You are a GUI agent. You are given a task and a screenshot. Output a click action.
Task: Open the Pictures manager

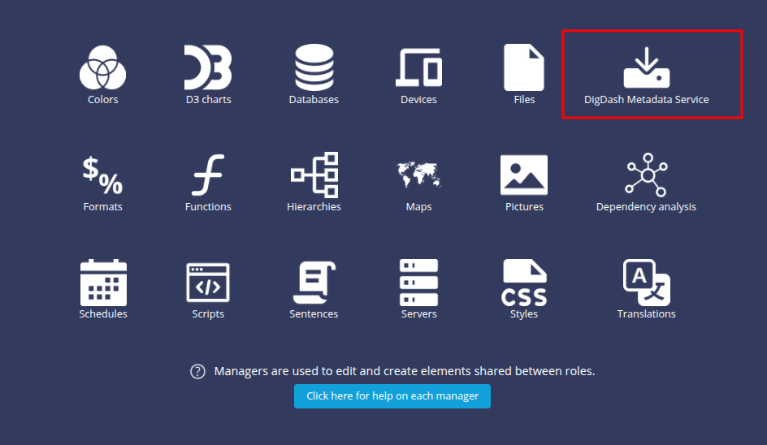(524, 176)
